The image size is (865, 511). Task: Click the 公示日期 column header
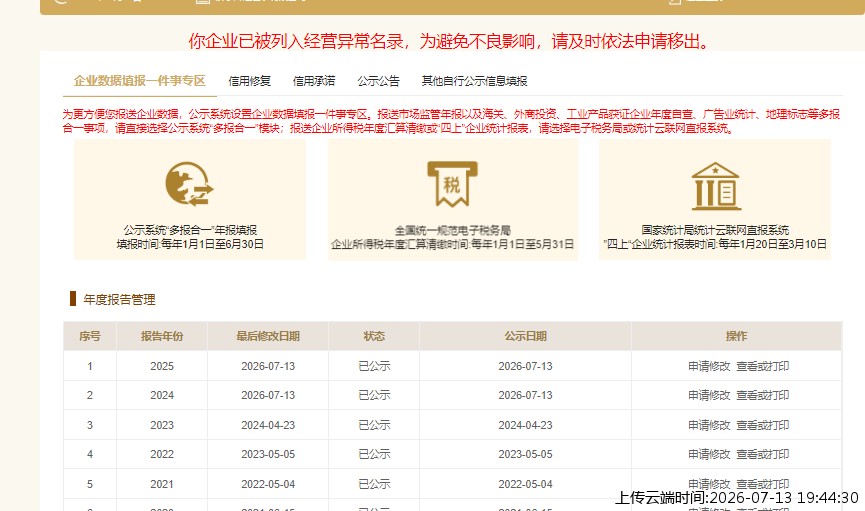[525, 336]
